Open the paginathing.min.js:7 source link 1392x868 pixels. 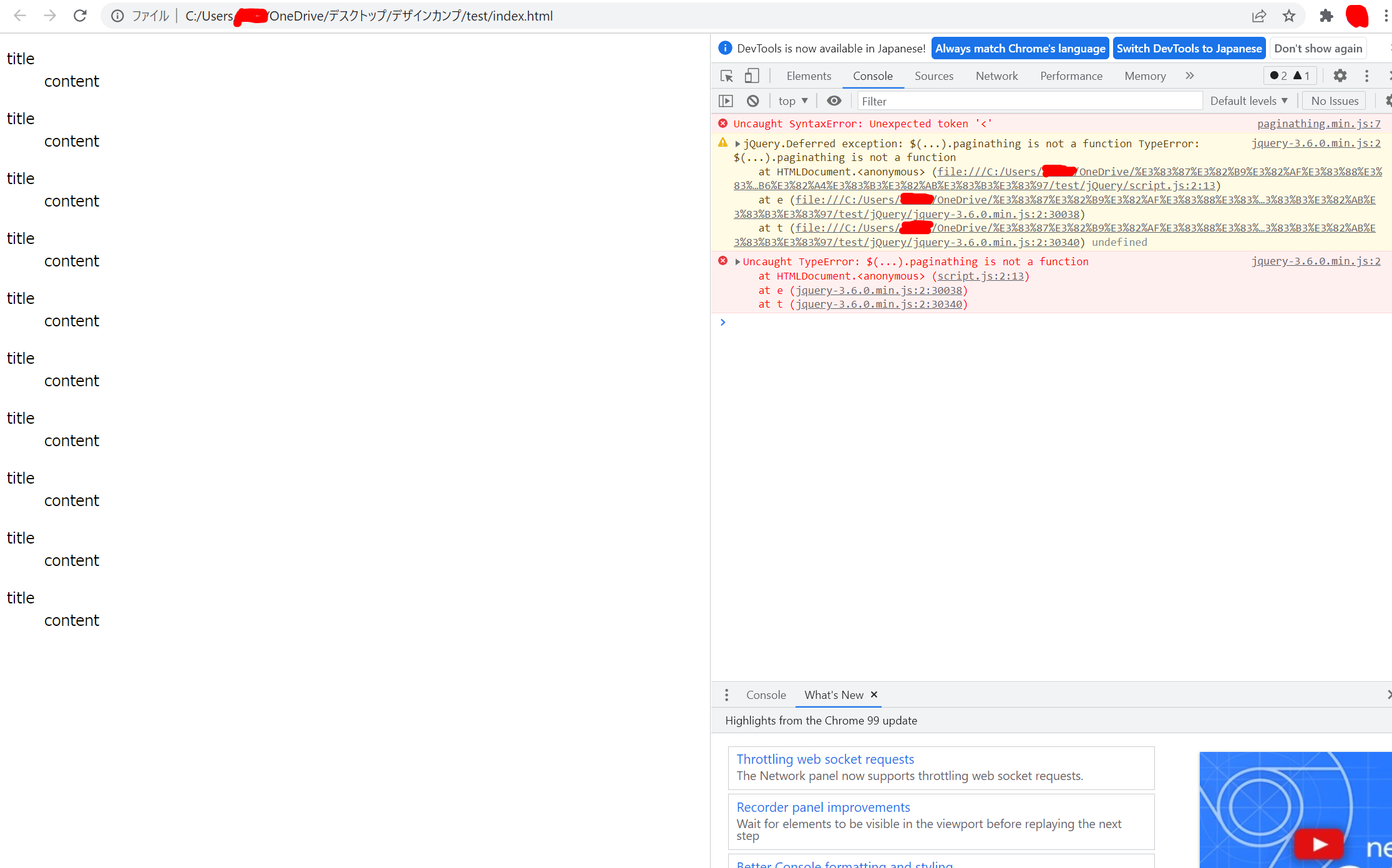tap(1318, 124)
